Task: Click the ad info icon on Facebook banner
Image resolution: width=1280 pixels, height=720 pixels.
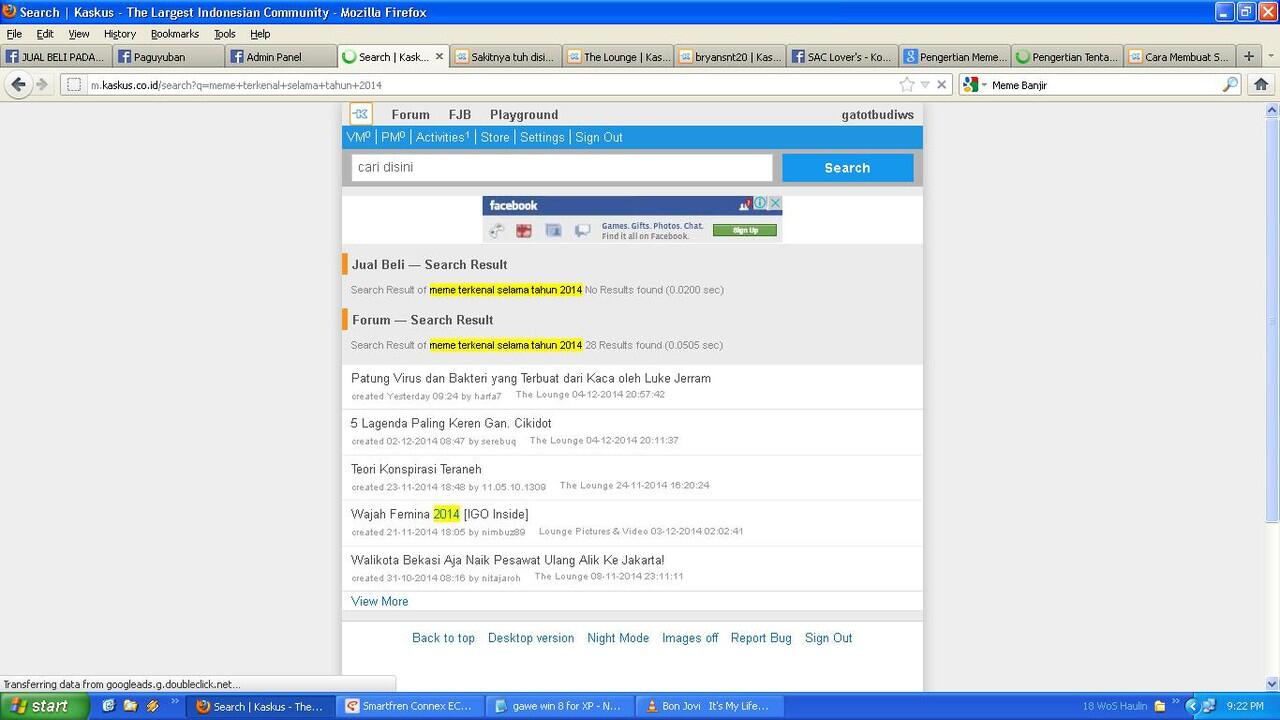Action: click(760, 203)
